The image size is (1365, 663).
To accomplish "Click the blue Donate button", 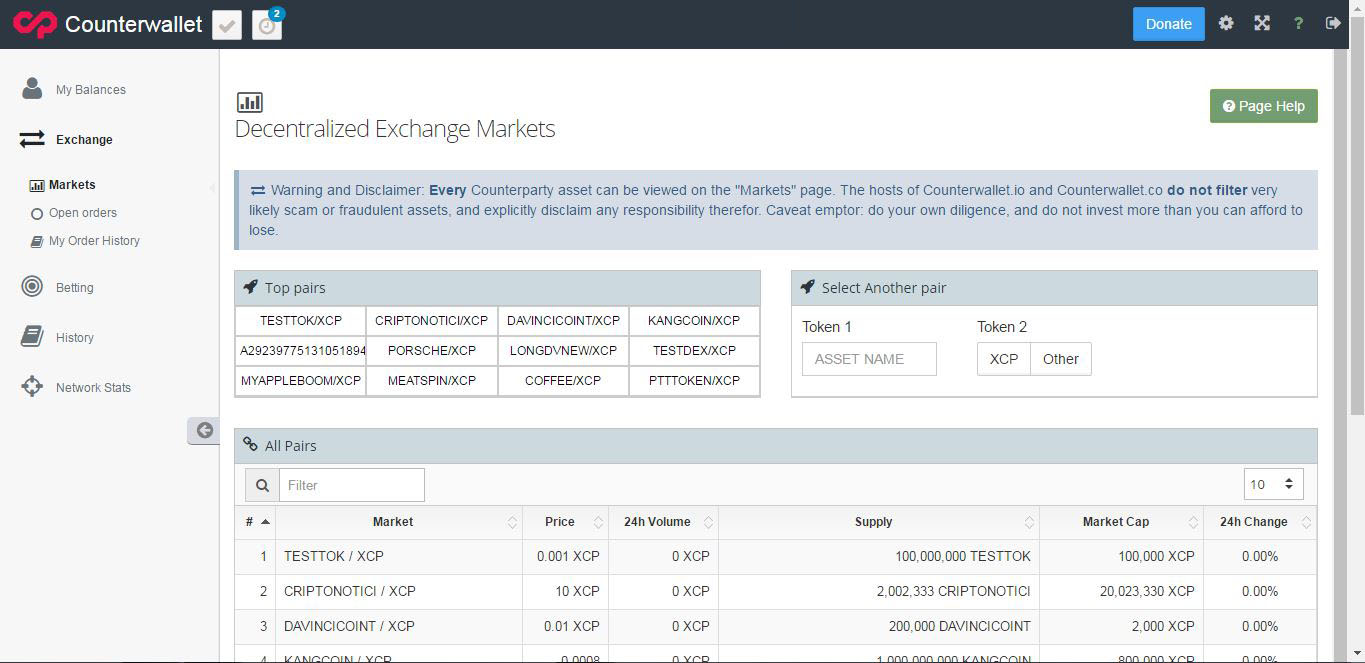I will [x=1168, y=24].
